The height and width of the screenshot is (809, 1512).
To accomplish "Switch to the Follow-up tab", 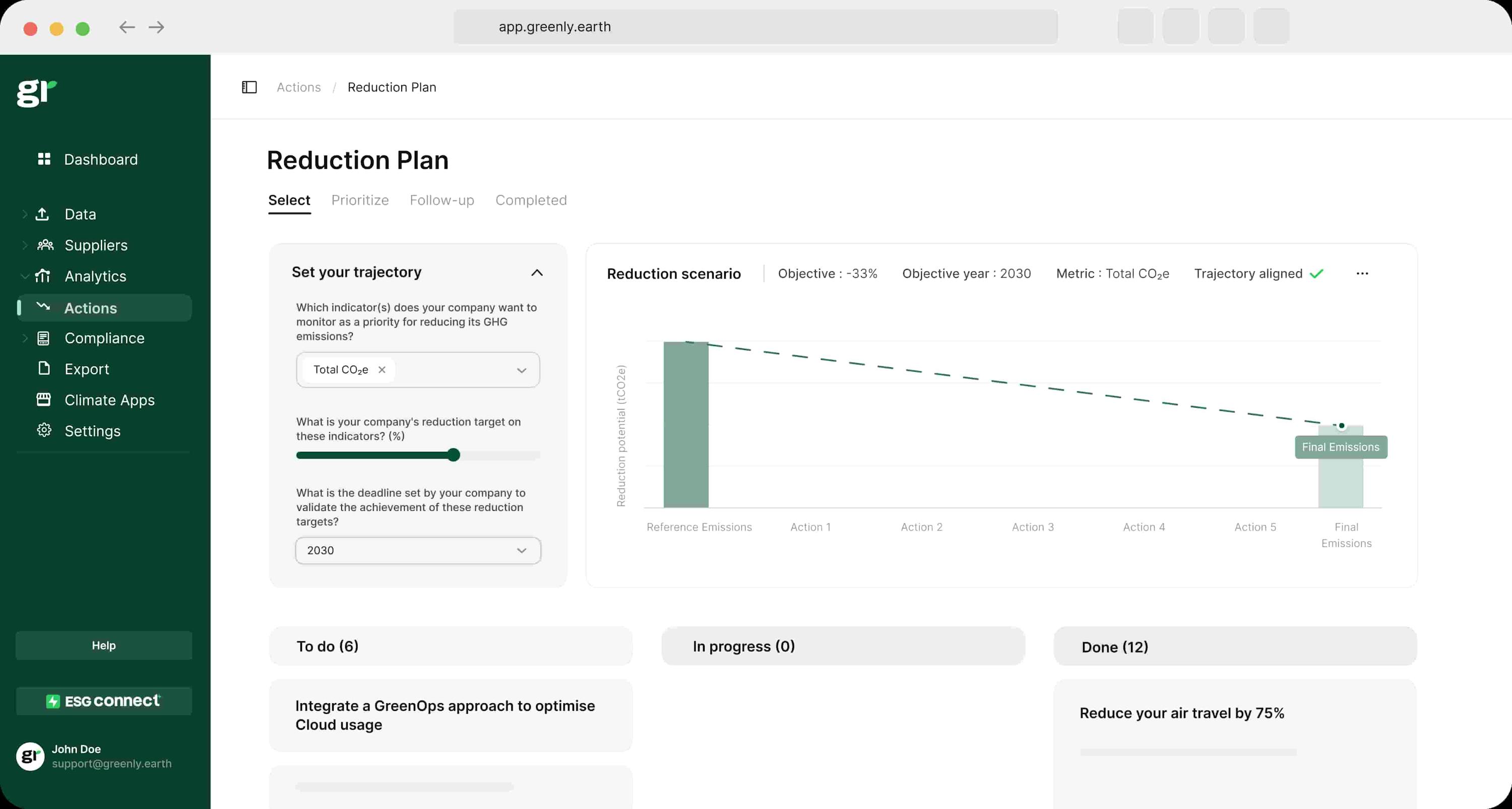I will coord(442,200).
